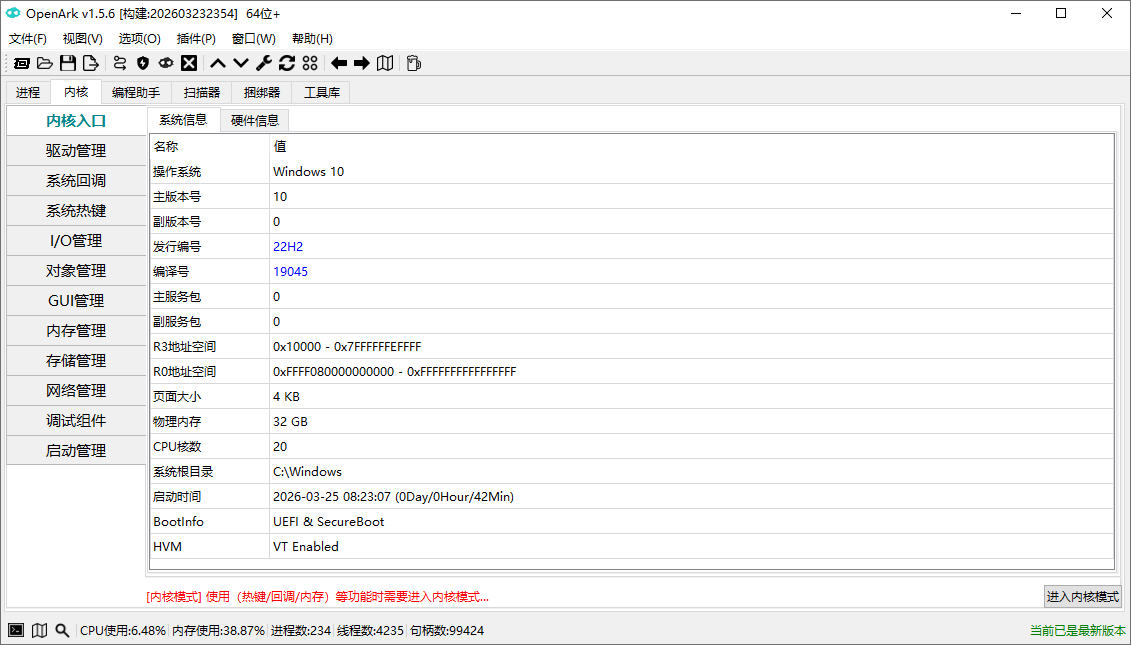This screenshot has width=1131, height=645.
Task: Refresh using the circular arrows toolbar icon
Action: tap(287, 63)
